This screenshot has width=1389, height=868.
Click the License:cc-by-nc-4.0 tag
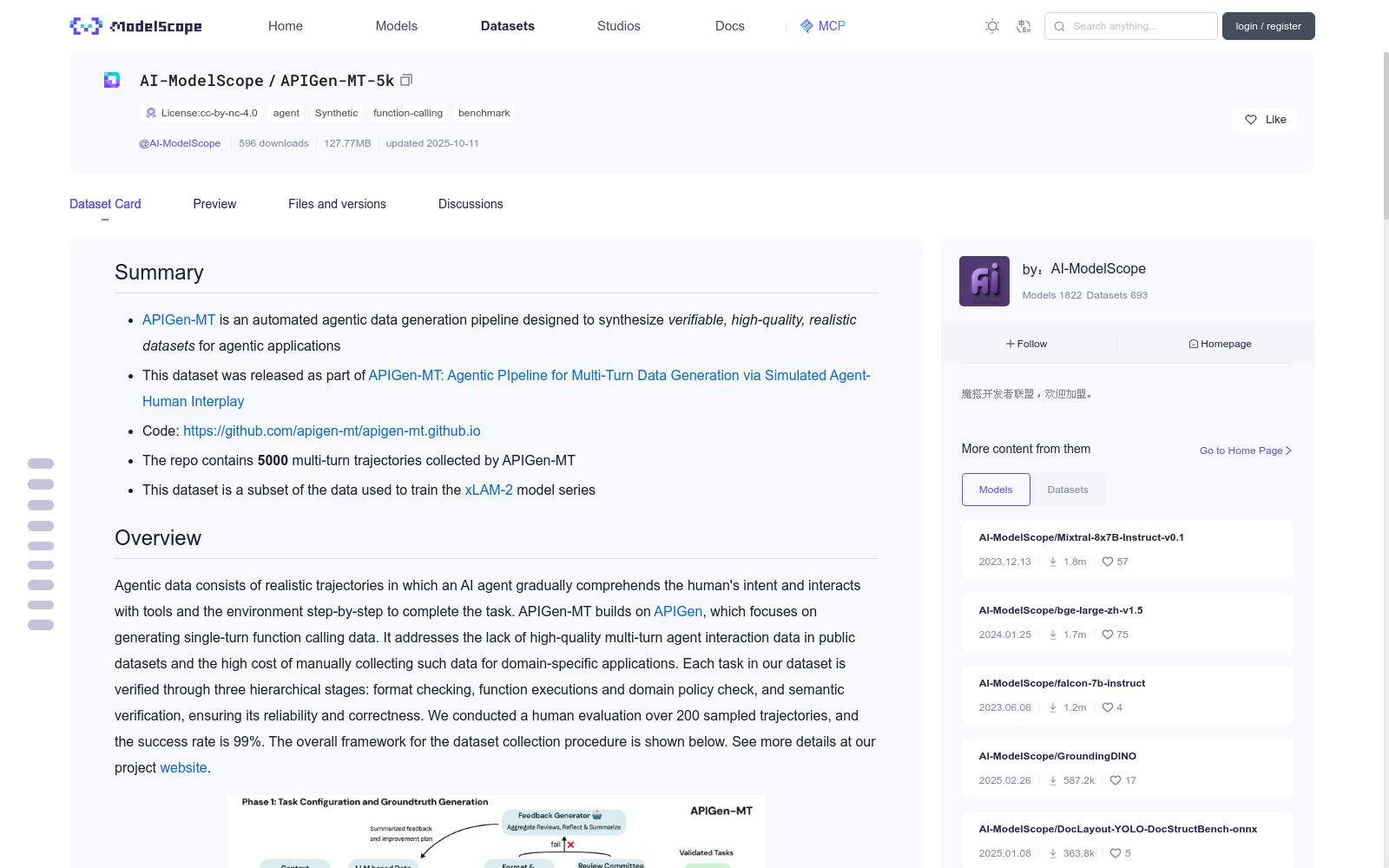pos(201,113)
